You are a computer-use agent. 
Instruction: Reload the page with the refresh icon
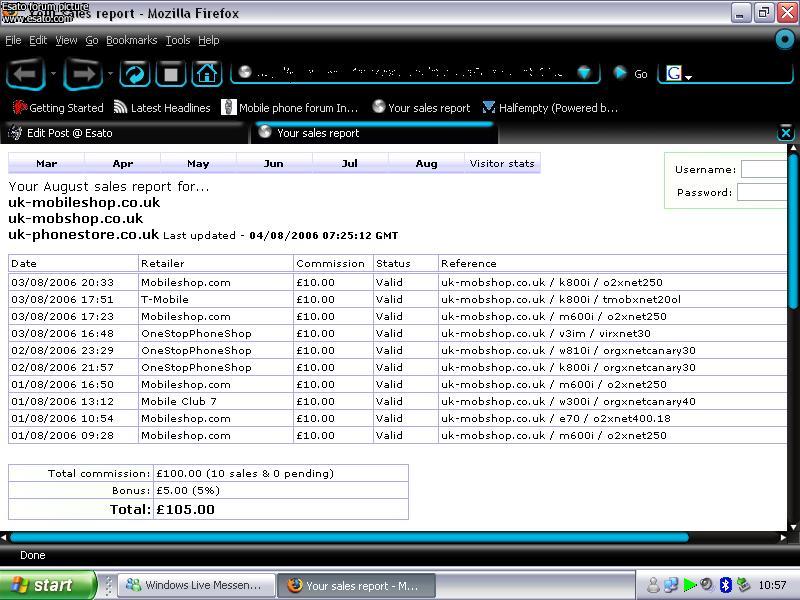[135, 74]
